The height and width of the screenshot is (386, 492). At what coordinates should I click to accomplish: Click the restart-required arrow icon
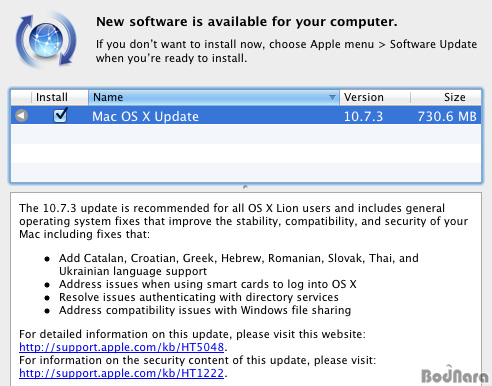(21, 116)
